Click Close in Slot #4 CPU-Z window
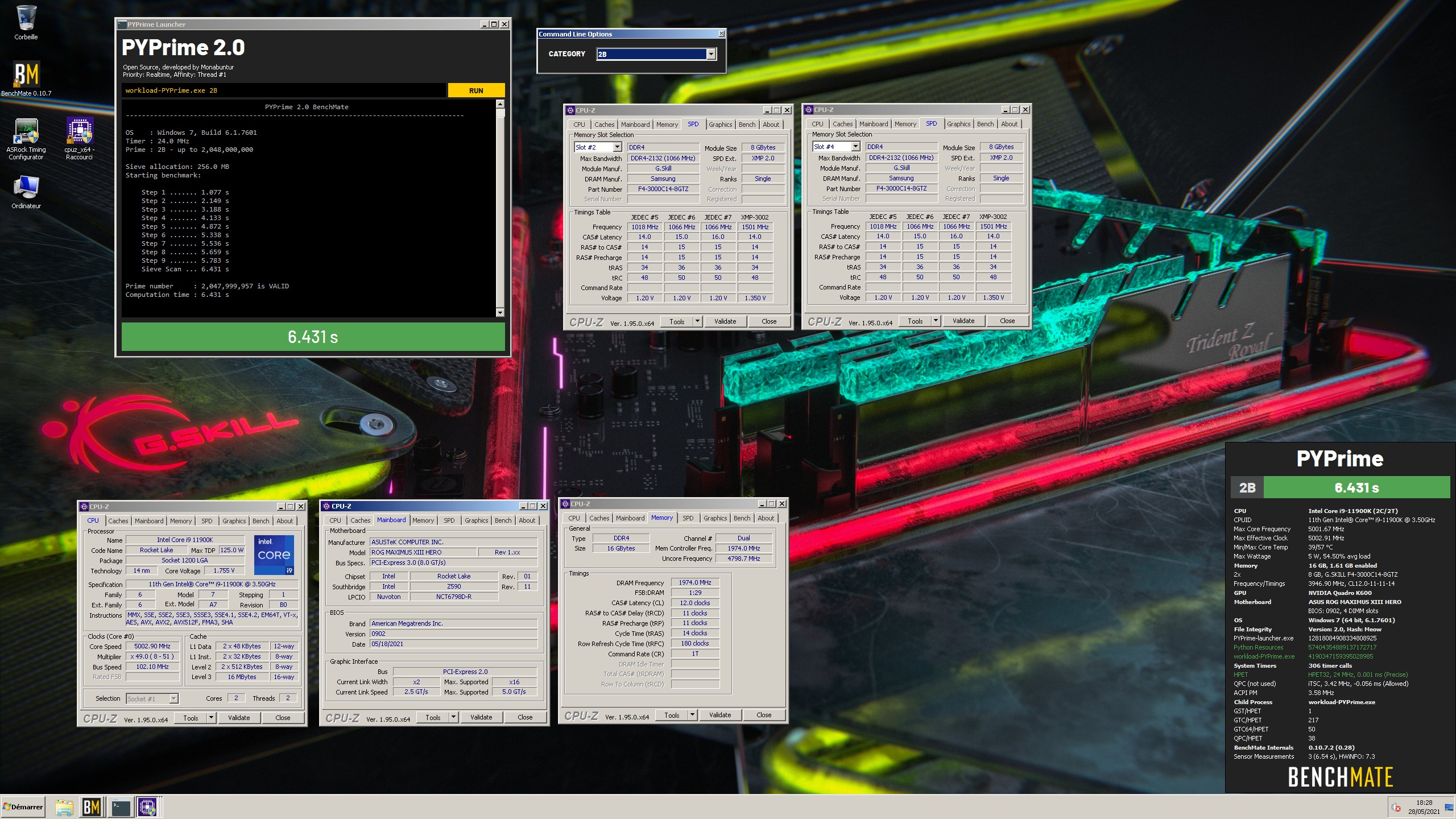Screen dimensions: 1456x819 point(1007,321)
